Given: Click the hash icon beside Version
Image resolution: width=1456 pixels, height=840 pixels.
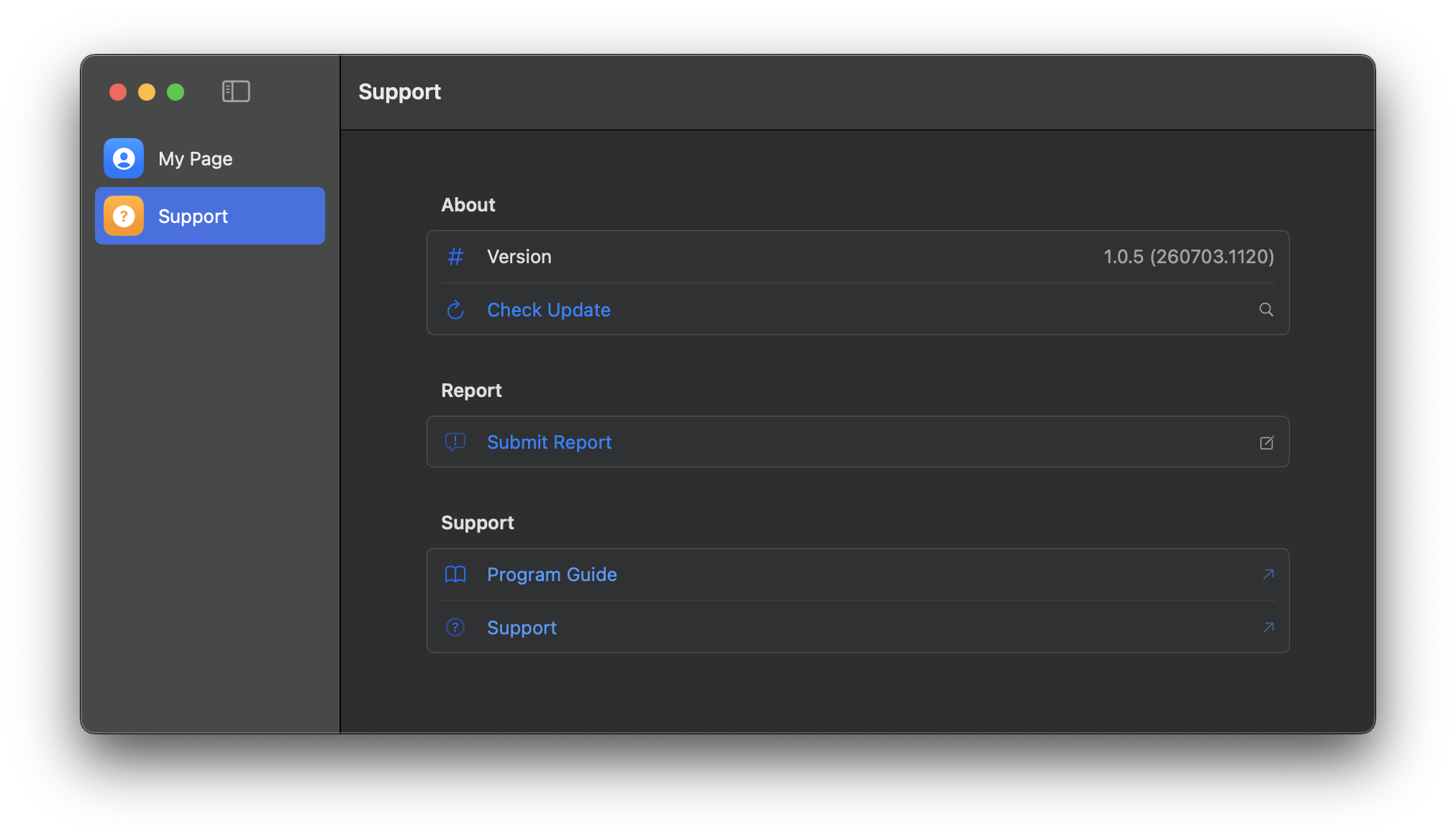Looking at the screenshot, I should [455, 257].
